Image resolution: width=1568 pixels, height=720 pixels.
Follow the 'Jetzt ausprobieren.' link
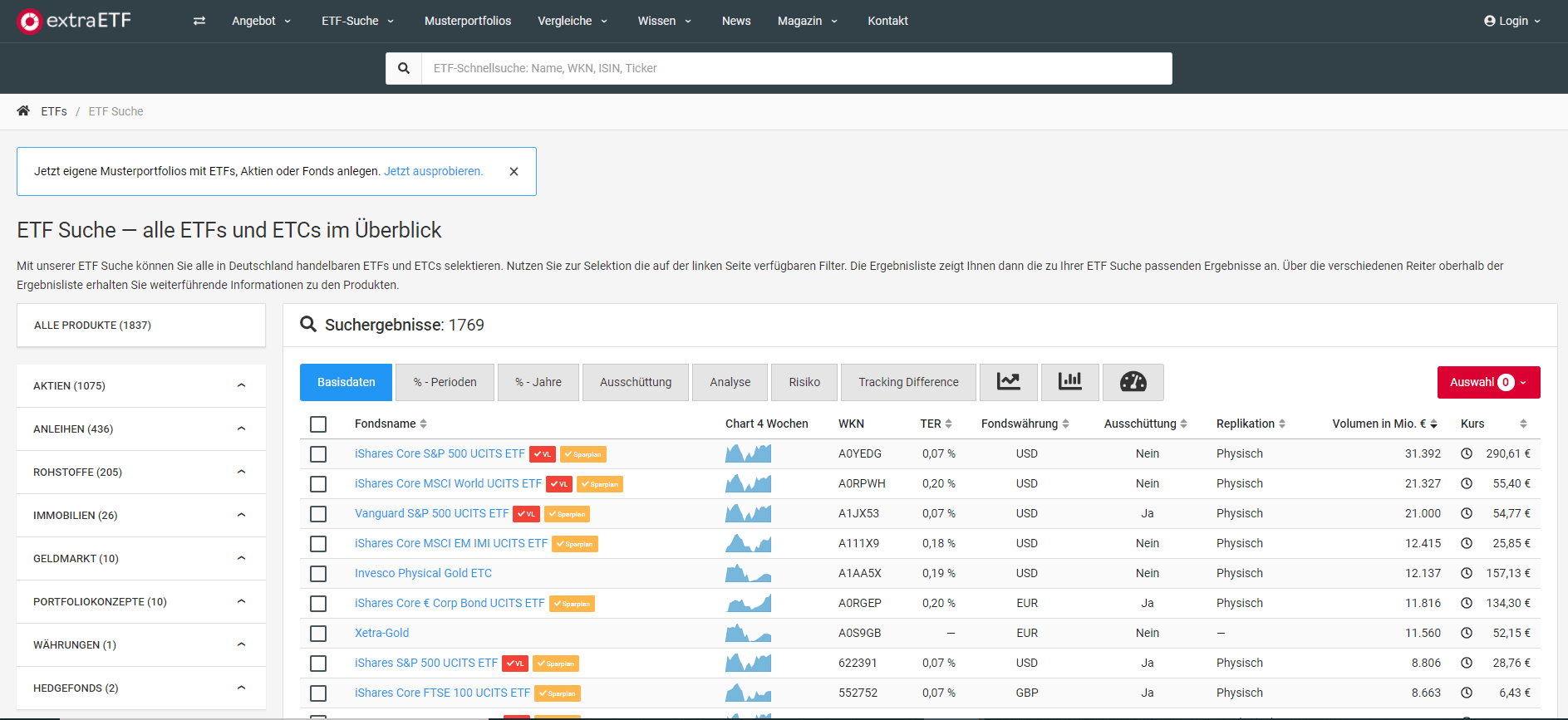(x=433, y=171)
